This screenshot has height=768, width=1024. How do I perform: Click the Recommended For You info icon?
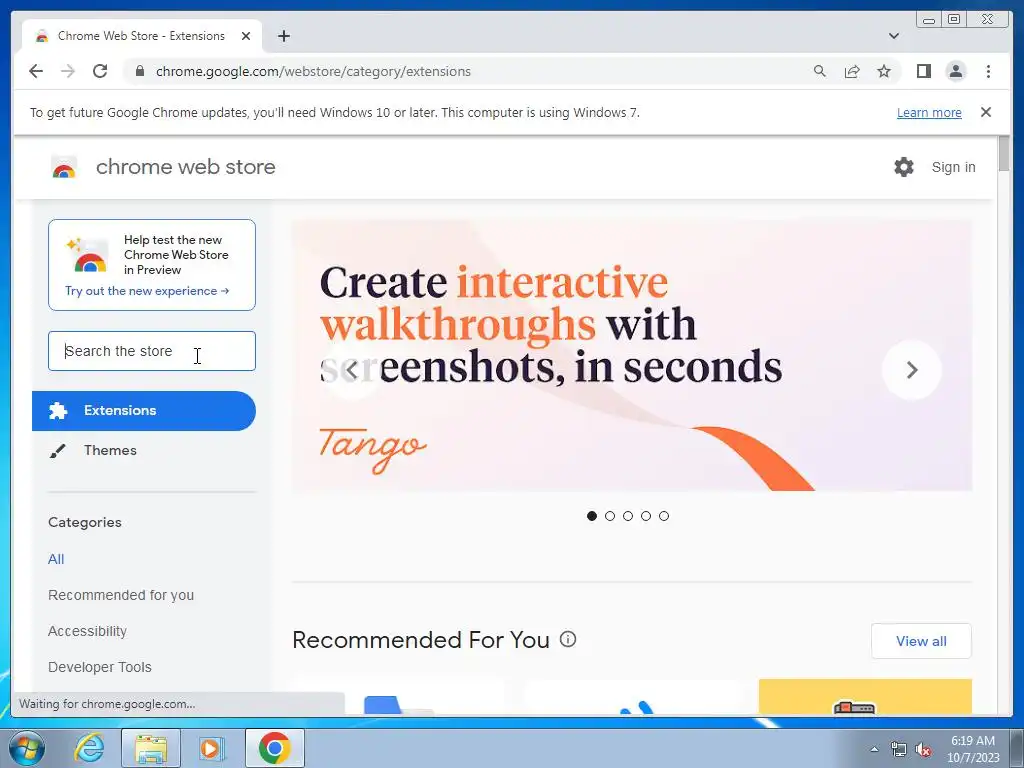[568, 639]
